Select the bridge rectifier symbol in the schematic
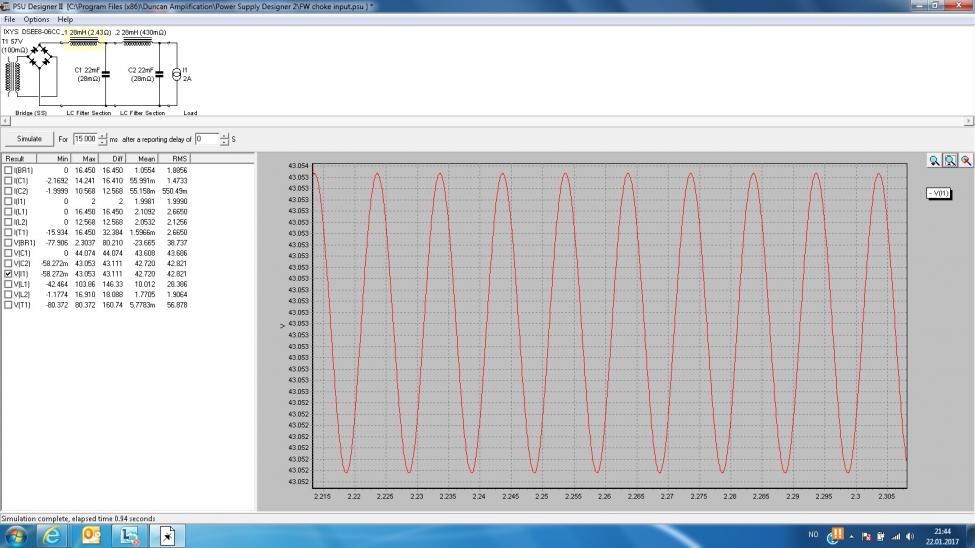The width and height of the screenshot is (975, 548). [x=40, y=56]
